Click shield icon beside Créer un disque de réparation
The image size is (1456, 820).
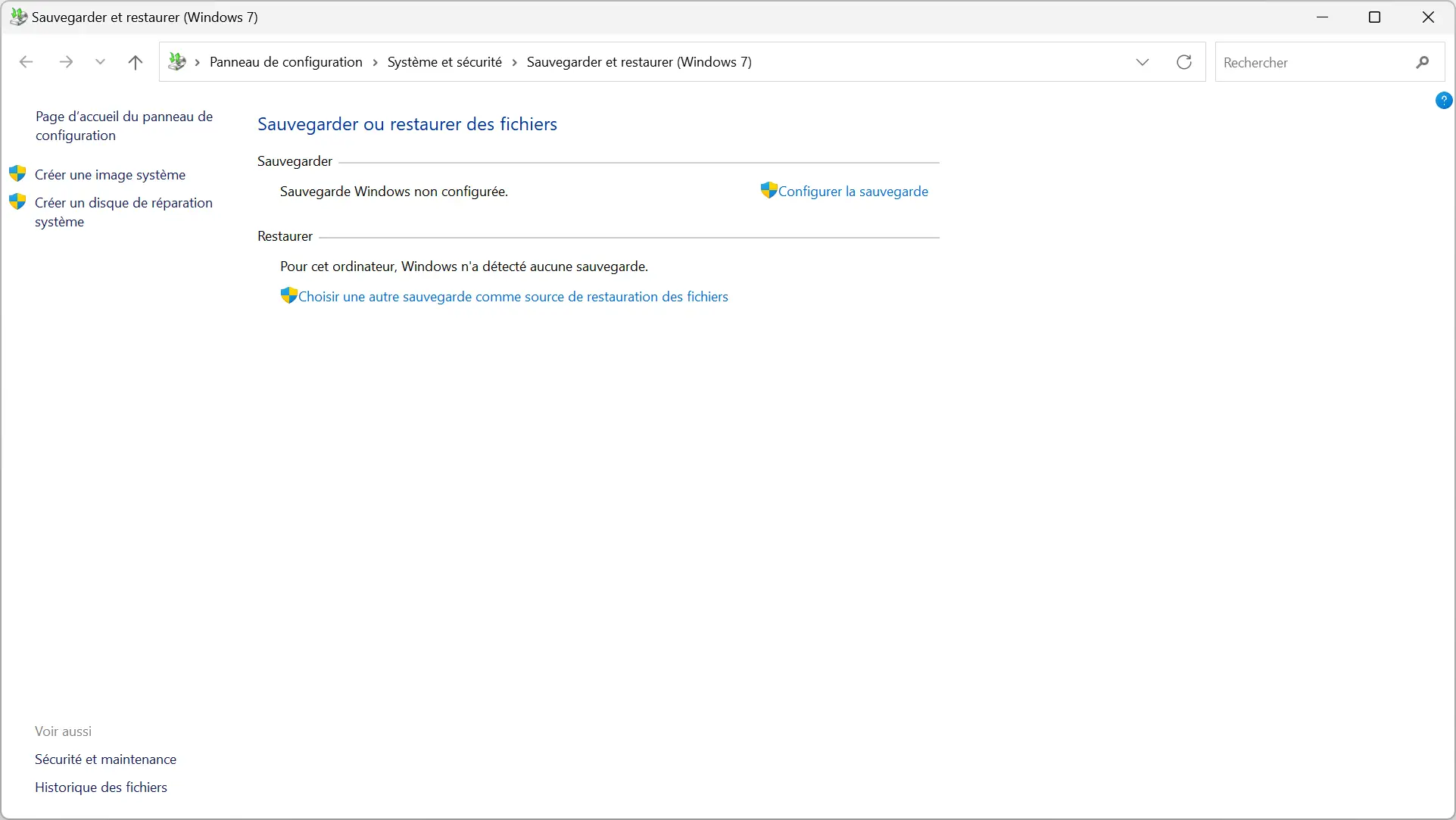pos(17,201)
